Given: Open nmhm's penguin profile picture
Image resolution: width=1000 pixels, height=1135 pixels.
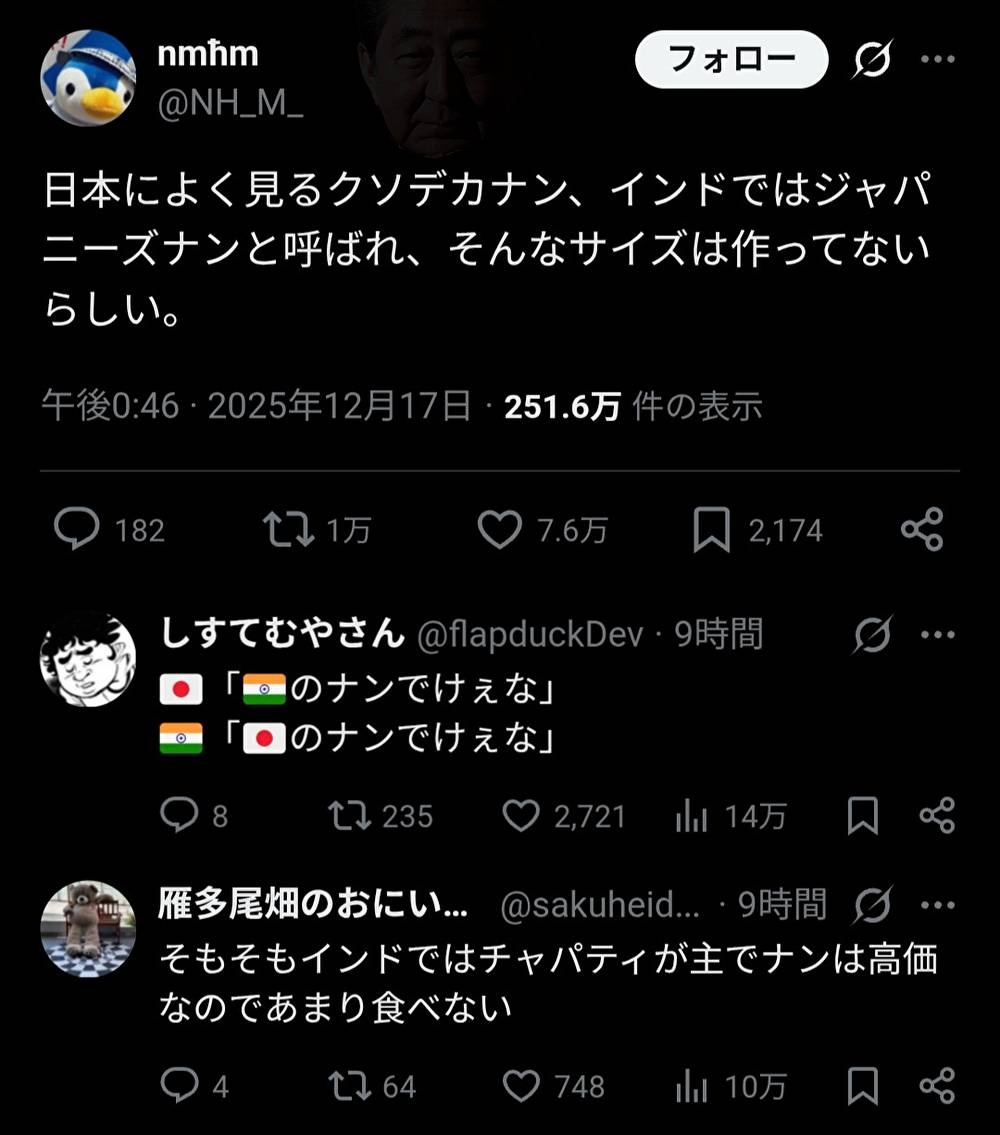Looking at the screenshot, I should [x=88, y=78].
